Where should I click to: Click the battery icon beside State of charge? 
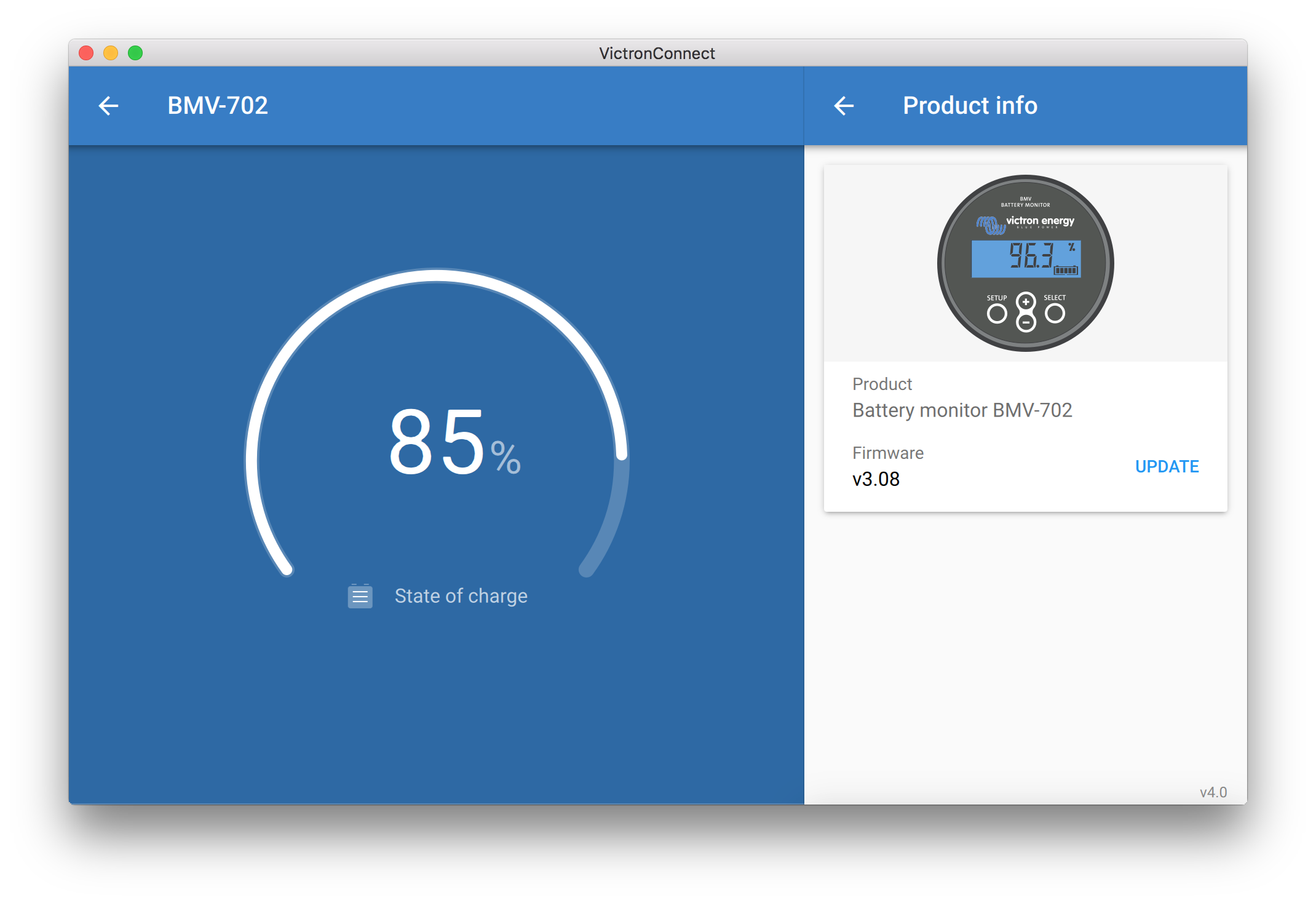click(360, 596)
